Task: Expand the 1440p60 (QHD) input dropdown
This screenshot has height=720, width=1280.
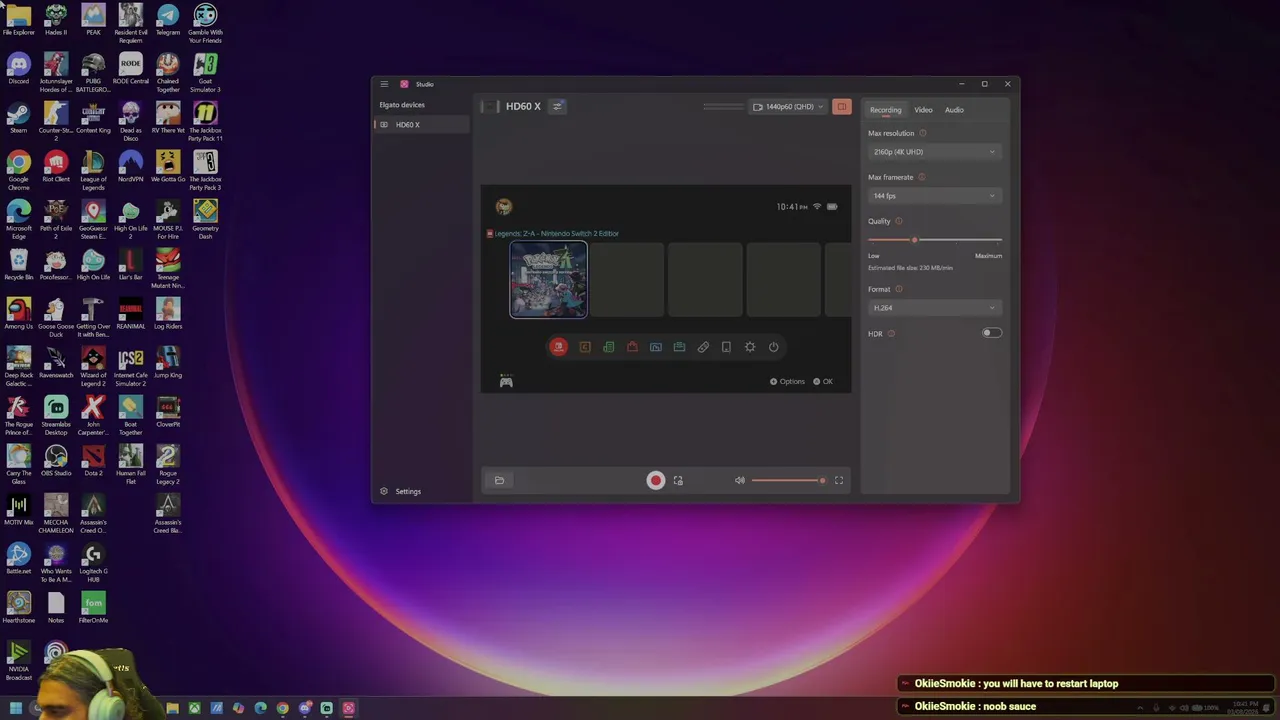Action: [x=788, y=107]
